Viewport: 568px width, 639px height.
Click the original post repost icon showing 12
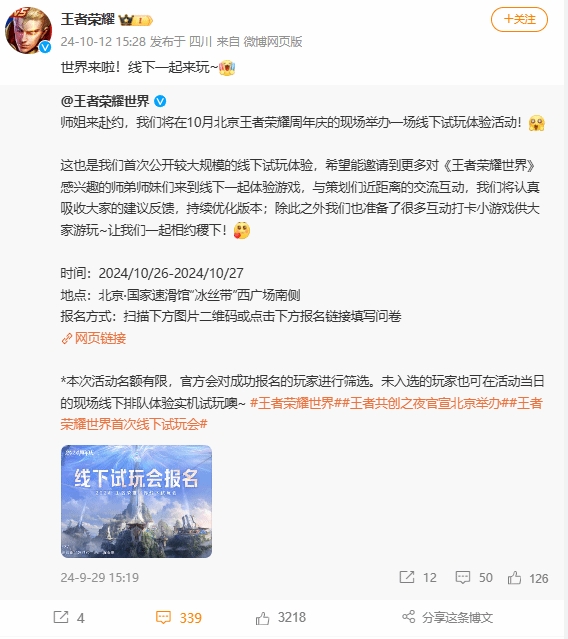pyautogui.click(x=418, y=577)
